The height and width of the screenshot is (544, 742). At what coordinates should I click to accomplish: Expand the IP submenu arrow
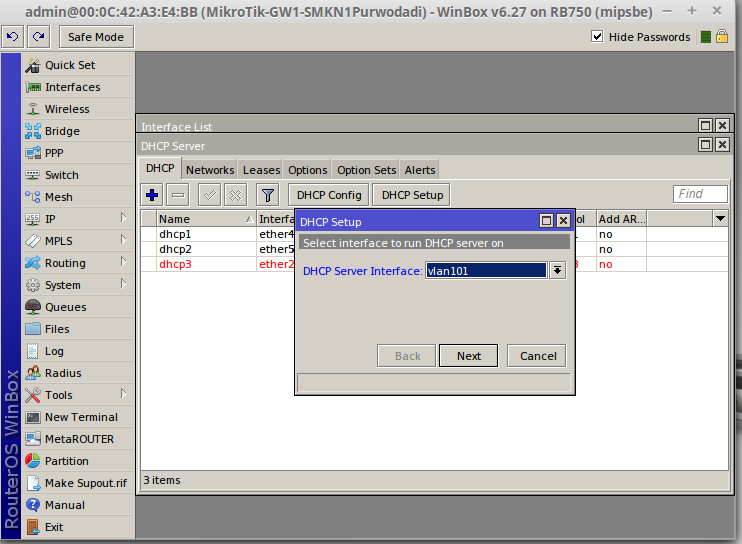pyautogui.click(x=124, y=218)
